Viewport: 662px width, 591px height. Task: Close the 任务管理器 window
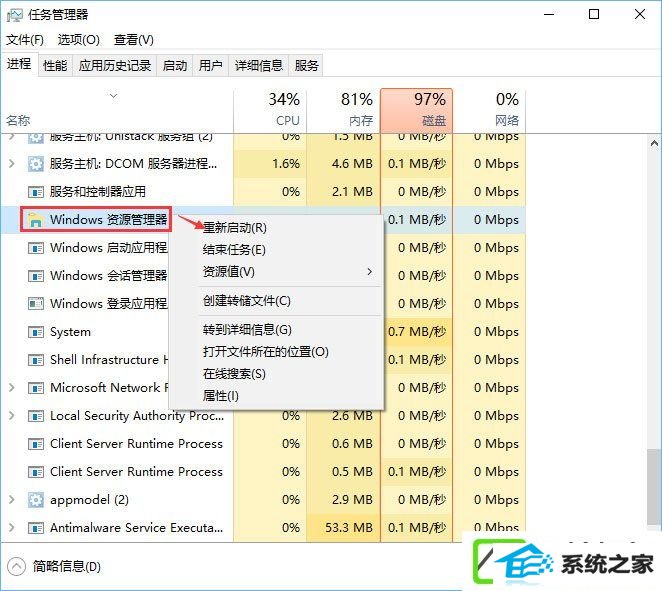click(640, 15)
